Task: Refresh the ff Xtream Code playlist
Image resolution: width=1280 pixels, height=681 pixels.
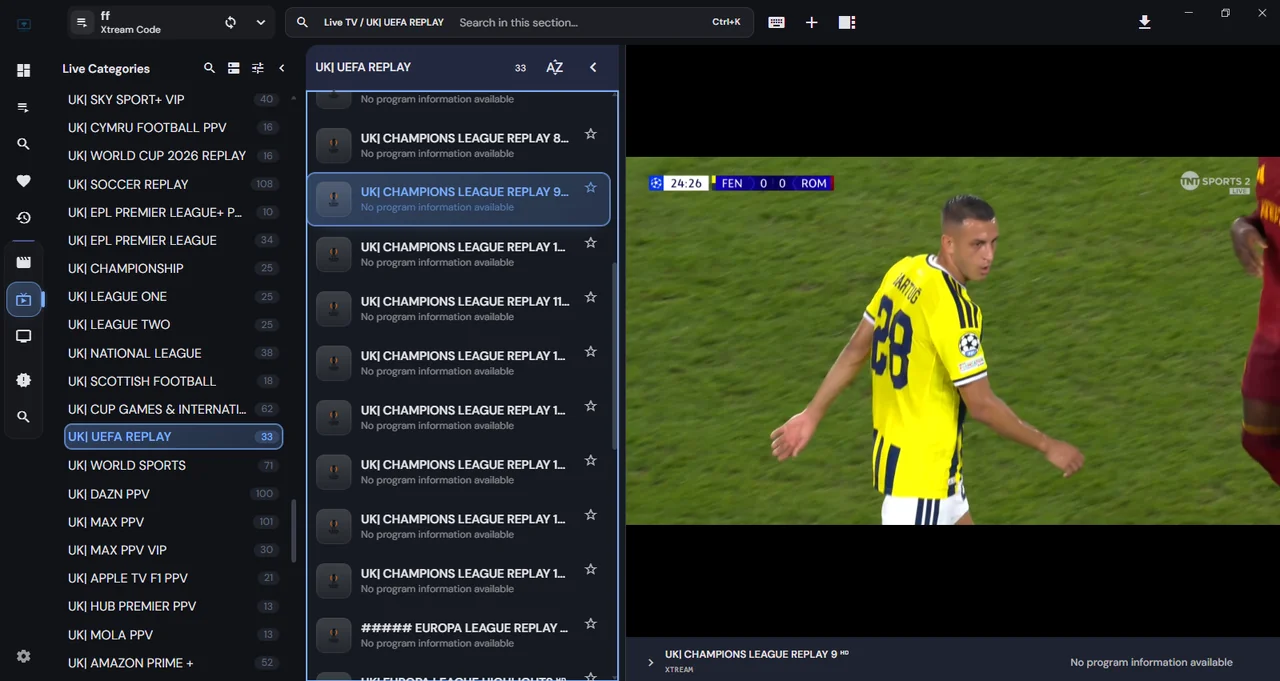Action: point(230,22)
